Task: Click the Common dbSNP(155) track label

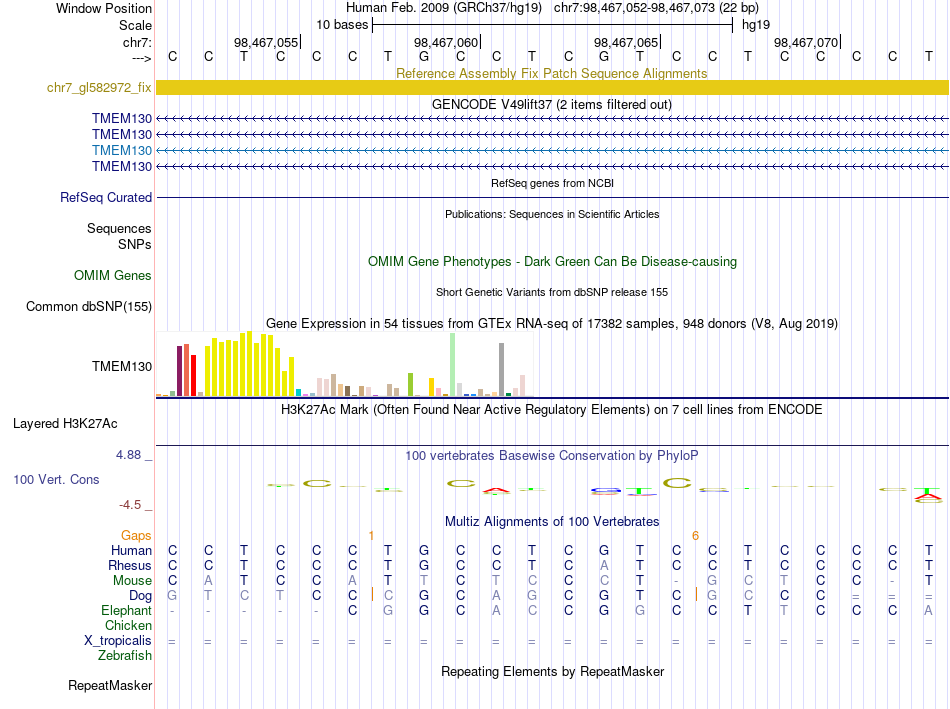Action: click(88, 307)
